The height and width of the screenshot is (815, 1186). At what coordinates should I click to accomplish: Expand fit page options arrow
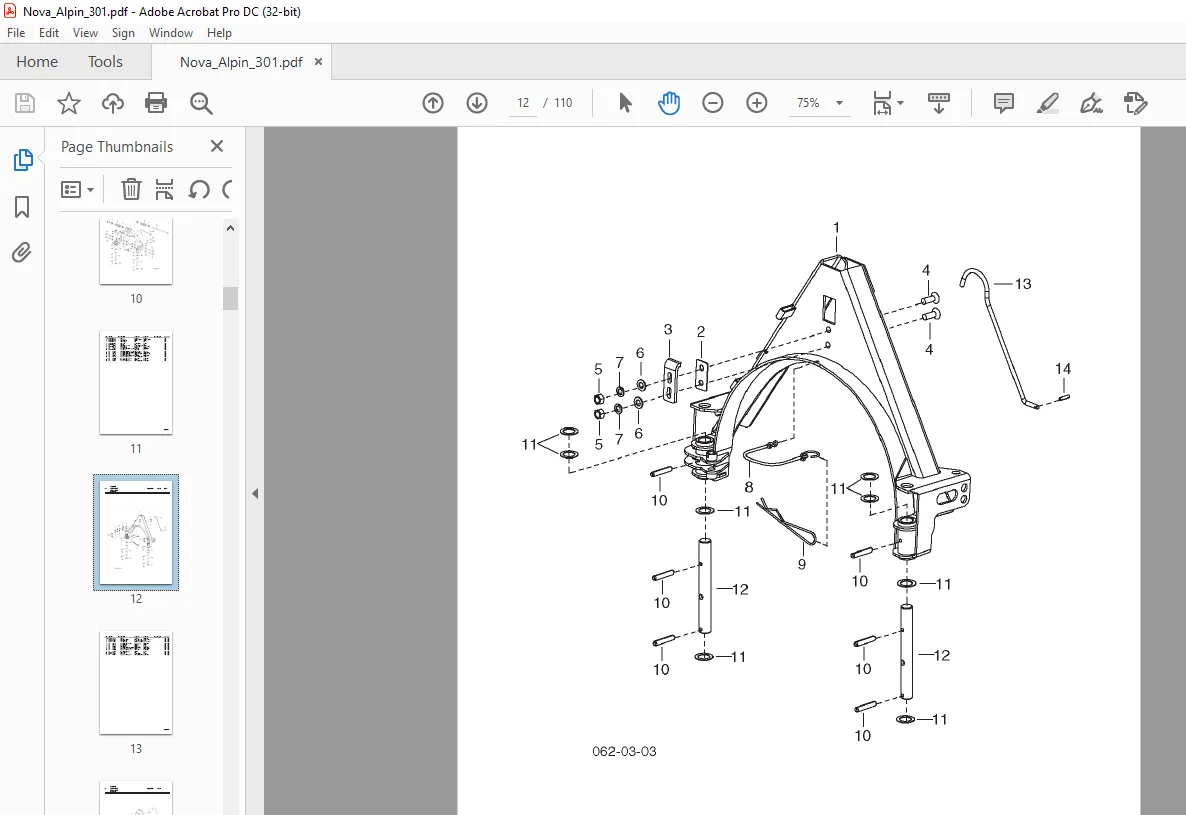900,103
